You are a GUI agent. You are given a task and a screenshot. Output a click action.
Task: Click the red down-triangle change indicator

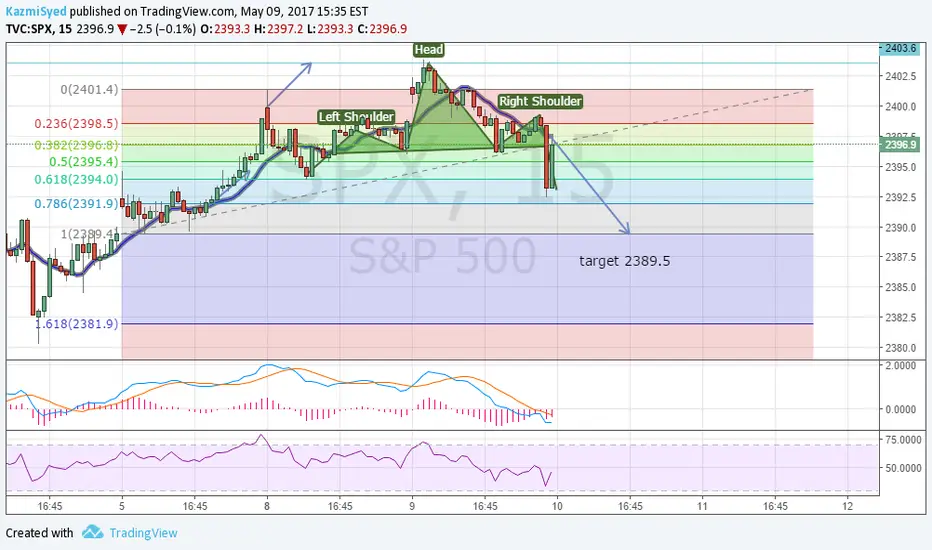click(x=122, y=29)
